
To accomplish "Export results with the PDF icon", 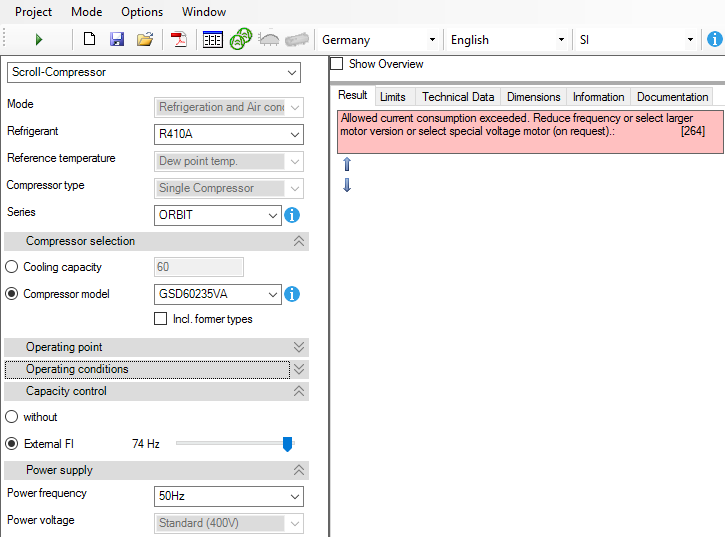I will (x=179, y=40).
